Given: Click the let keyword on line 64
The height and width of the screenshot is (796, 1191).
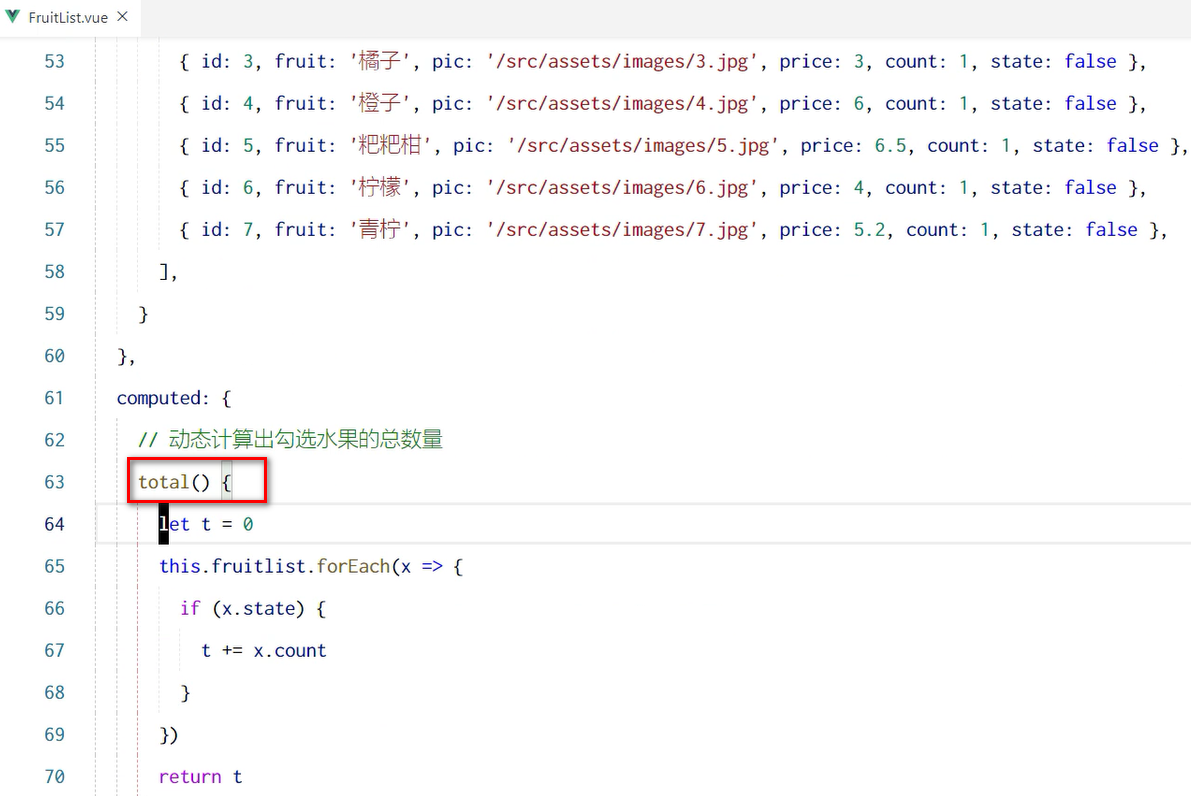Looking at the screenshot, I should pyautogui.click(x=174, y=524).
